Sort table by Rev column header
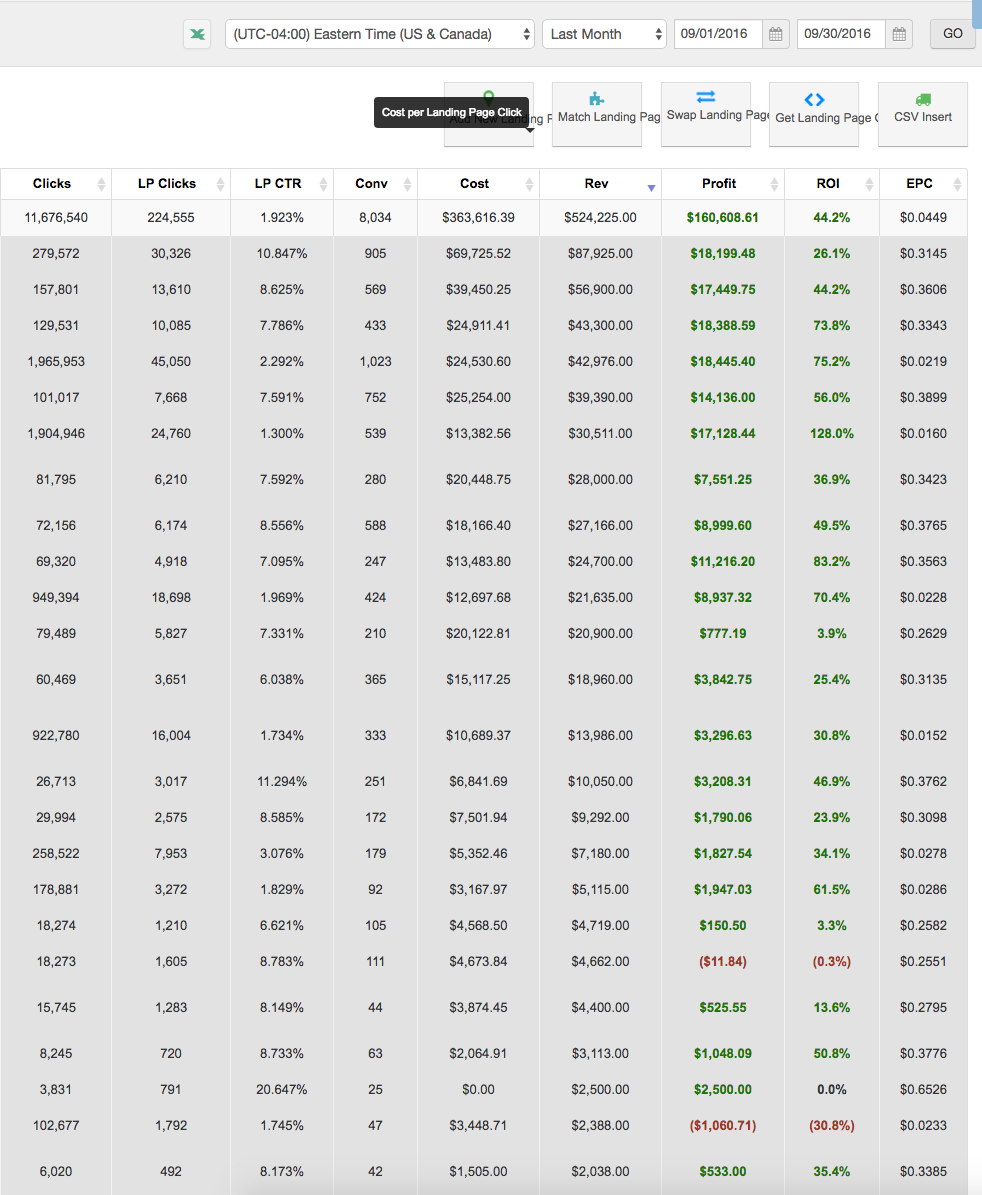This screenshot has height=1195, width=982. [x=597, y=184]
